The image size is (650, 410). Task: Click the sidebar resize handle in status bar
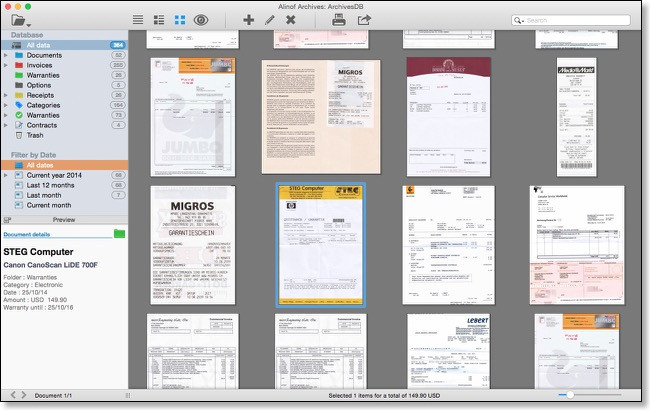(127, 395)
